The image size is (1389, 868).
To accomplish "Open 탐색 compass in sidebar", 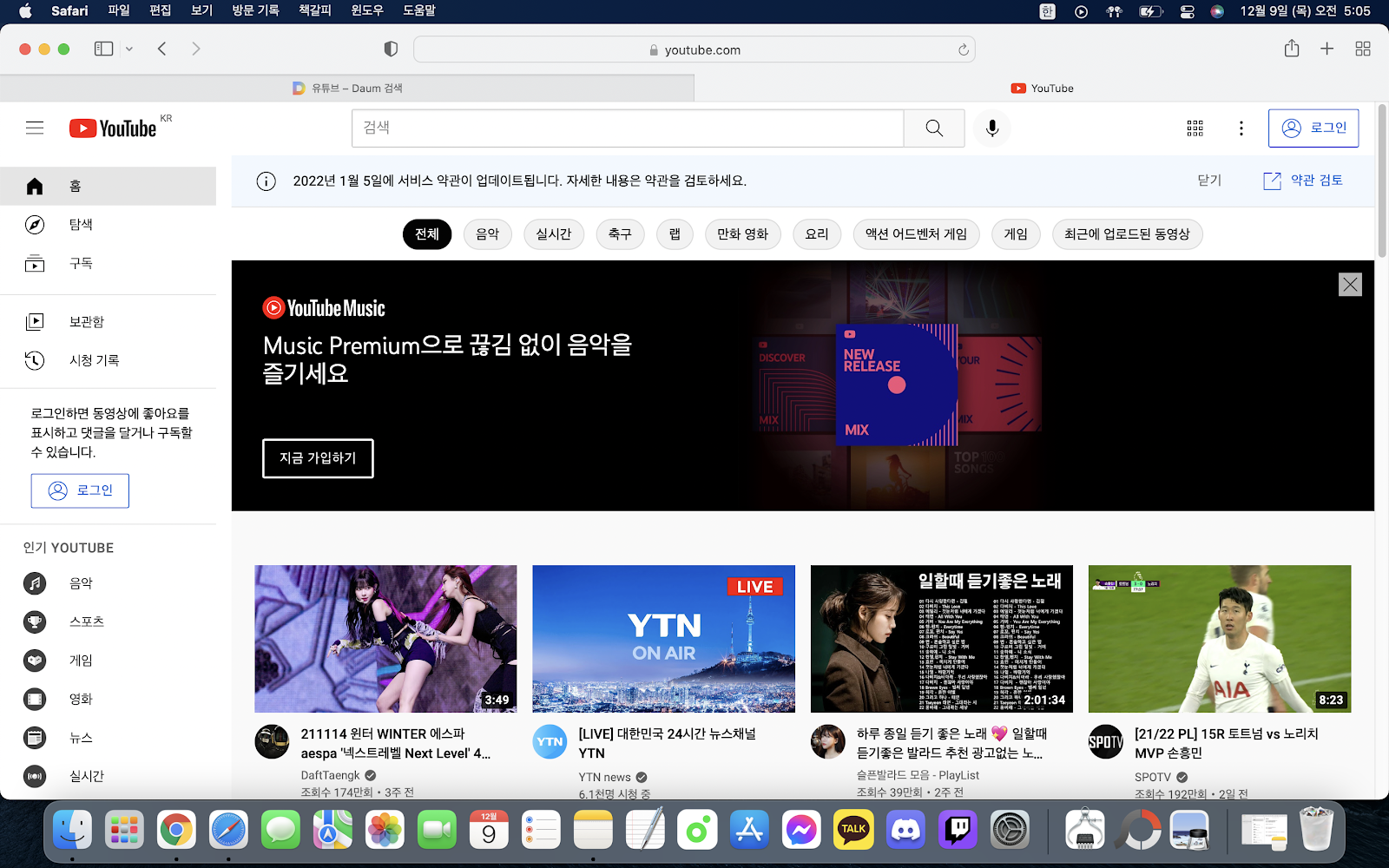I will [x=108, y=225].
